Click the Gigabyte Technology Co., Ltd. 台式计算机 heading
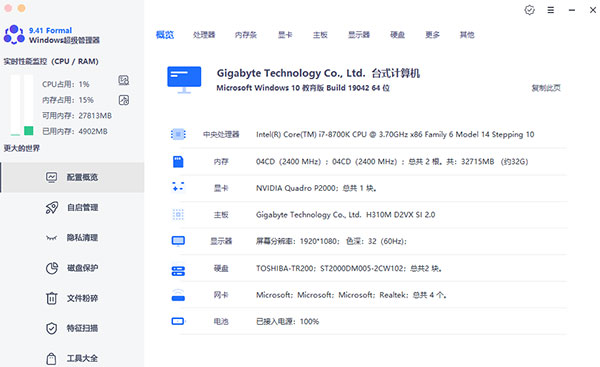The width and height of the screenshot is (600, 367). tap(318, 73)
